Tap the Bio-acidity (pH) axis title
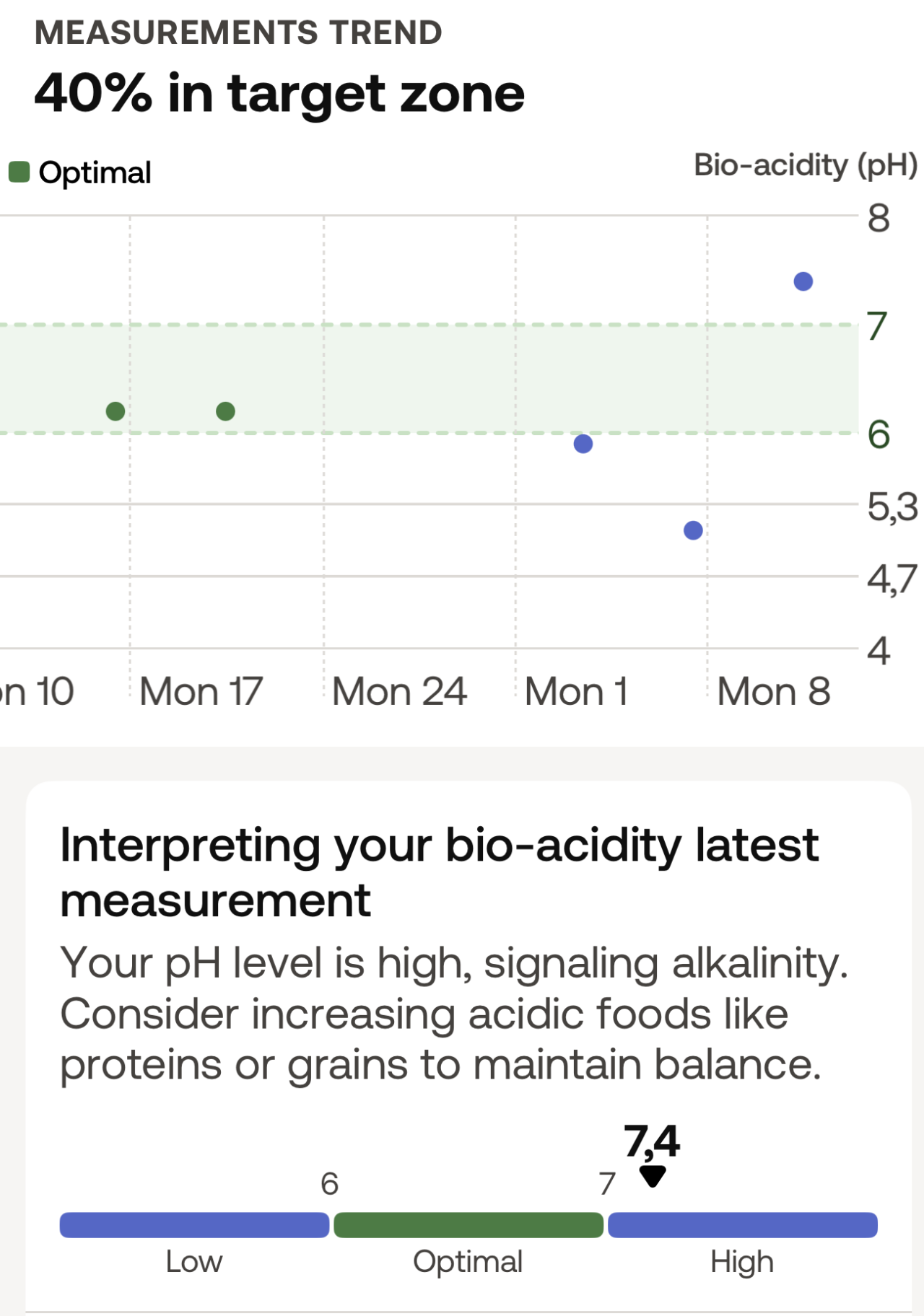 click(806, 165)
